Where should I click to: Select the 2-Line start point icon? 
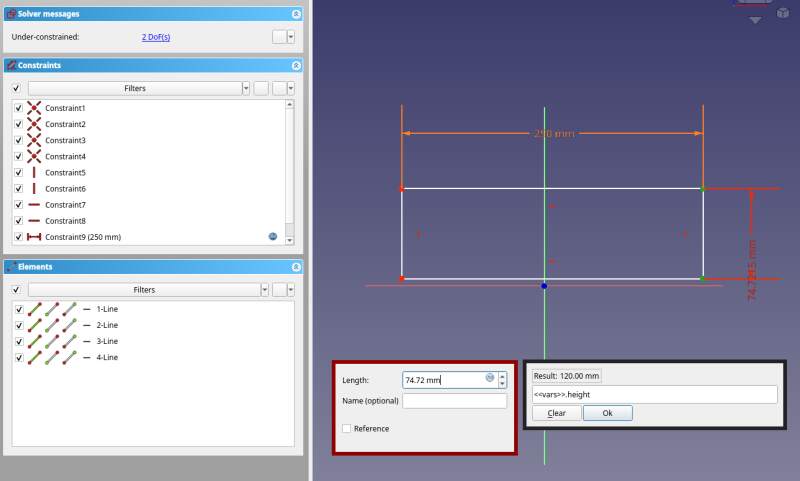pyautogui.click(x=52, y=325)
